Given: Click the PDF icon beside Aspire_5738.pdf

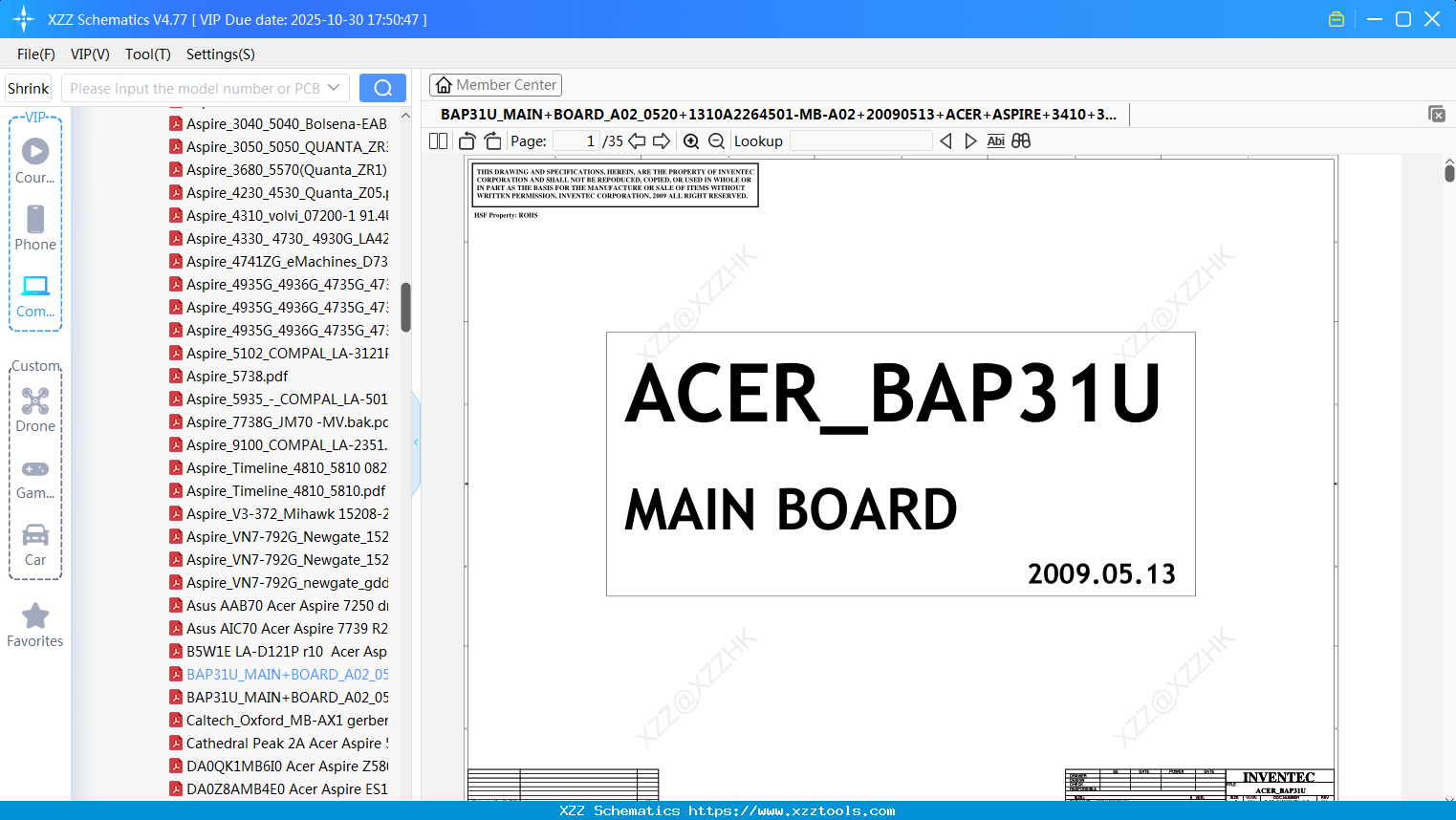Looking at the screenshot, I should (x=176, y=376).
